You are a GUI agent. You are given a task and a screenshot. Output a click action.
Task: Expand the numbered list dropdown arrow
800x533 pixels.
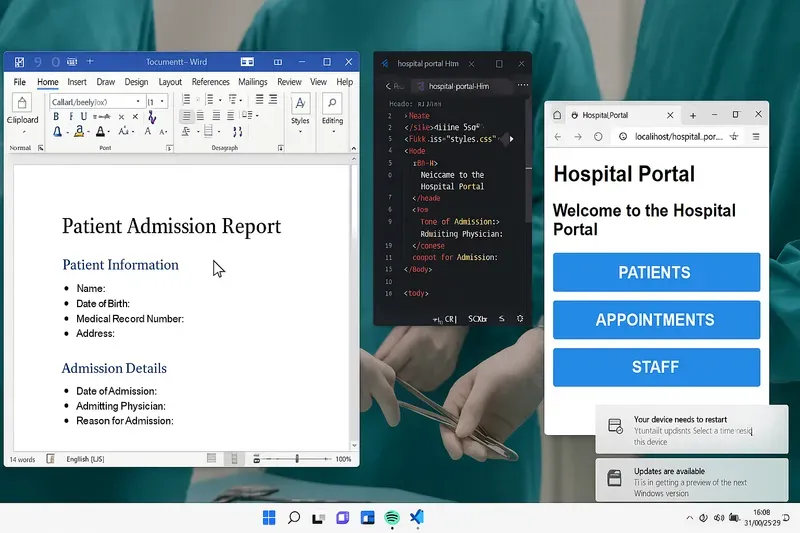coord(220,100)
